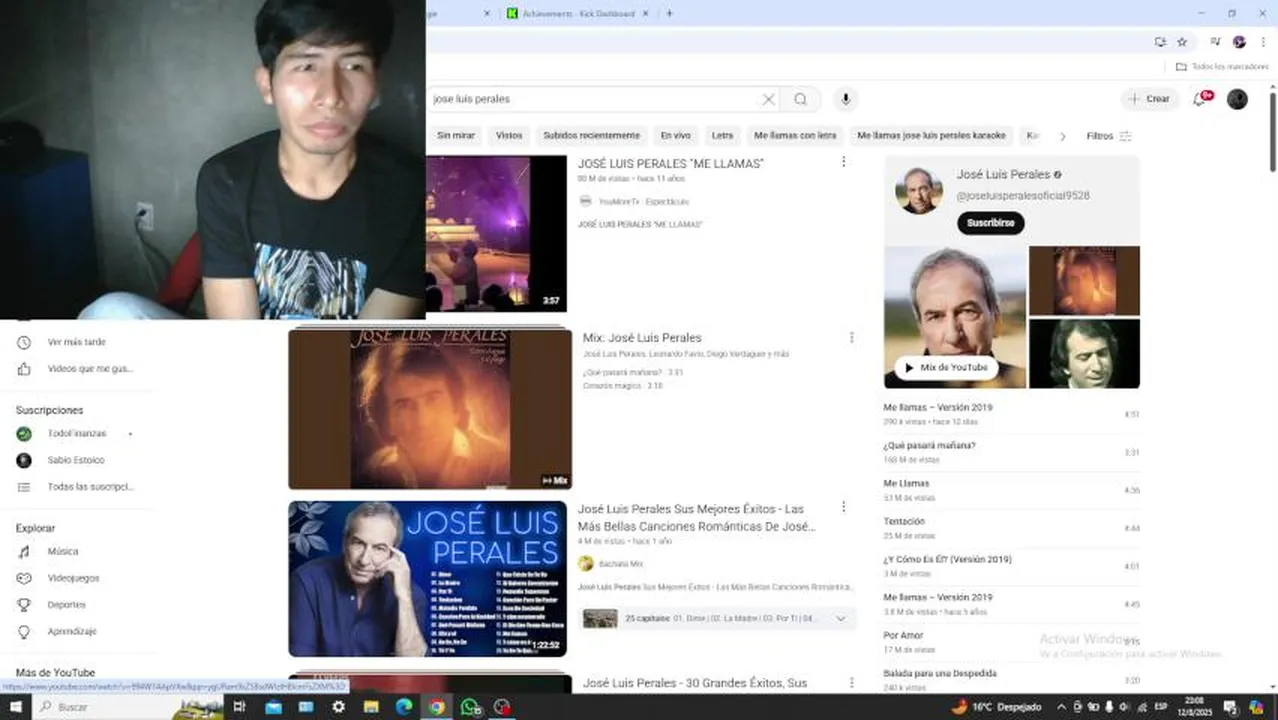Image resolution: width=1278 pixels, height=720 pixels.
Task: Play Me Llamas with 53 M de vistas
Action: [1011, 490]
